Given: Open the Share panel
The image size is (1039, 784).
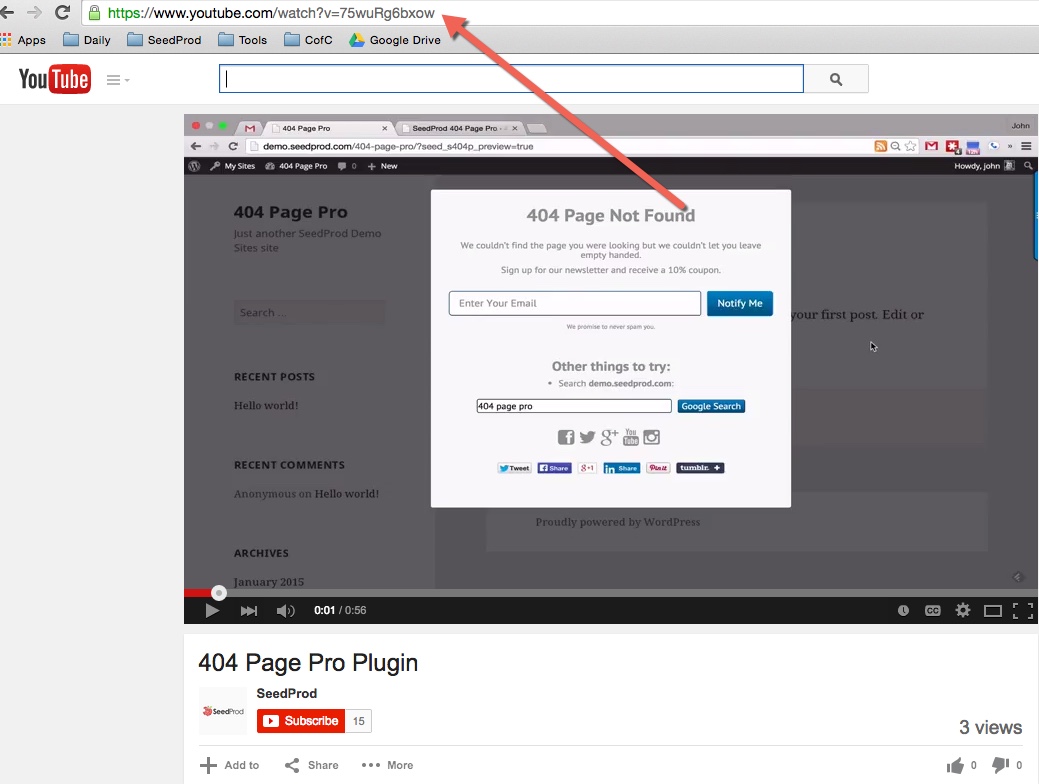Looking at the screenshot, I should pos(311,765).
